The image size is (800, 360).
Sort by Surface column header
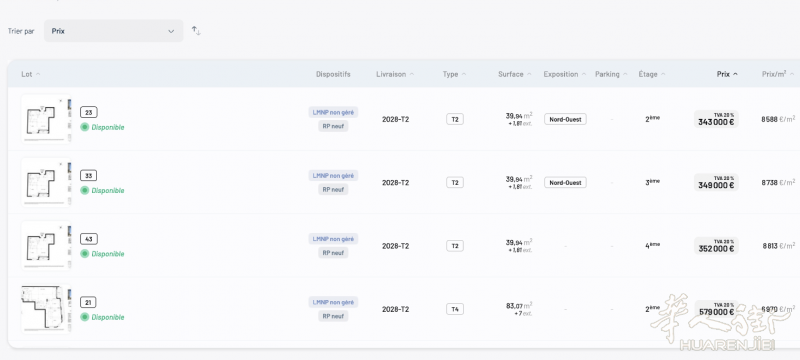[515, 74]
